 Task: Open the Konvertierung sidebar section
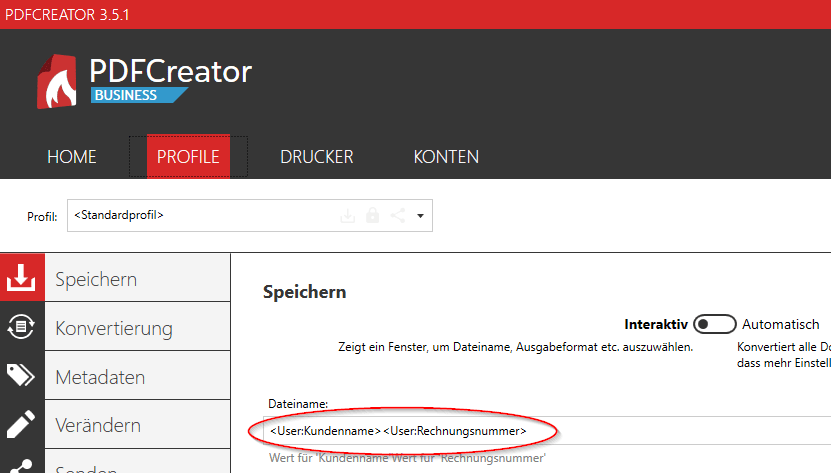(138, 327)
